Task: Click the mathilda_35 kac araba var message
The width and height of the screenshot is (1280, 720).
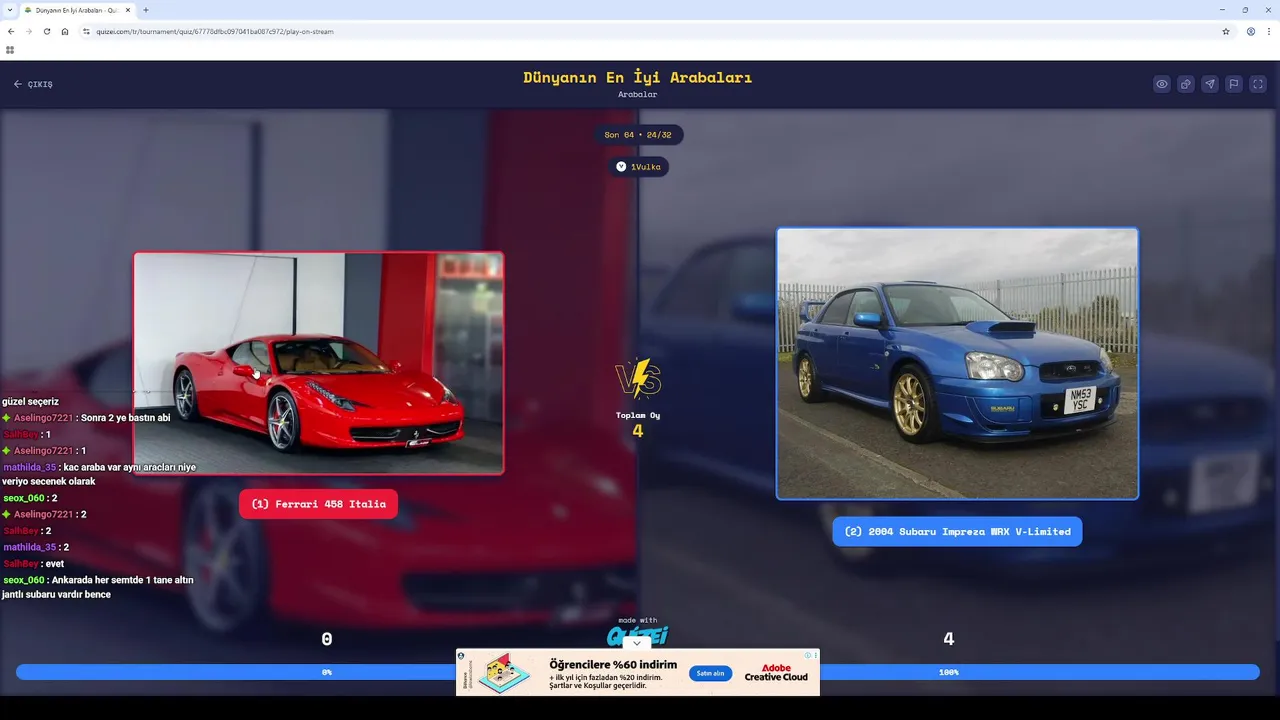Action: (99, 474)
